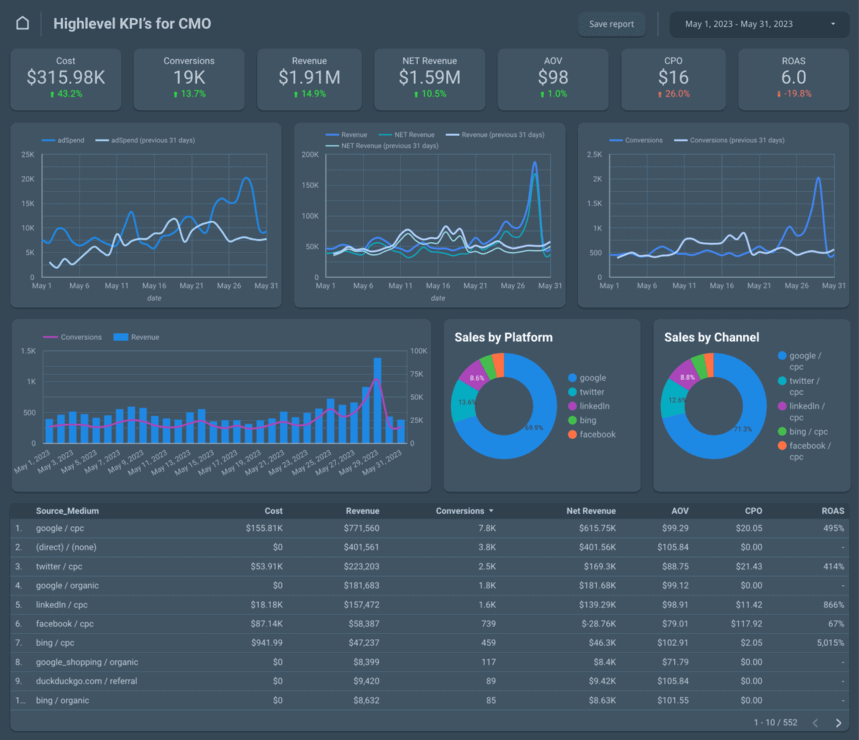Select the NET Revenue $1.59M scorecard

click(x=430, y=79)
